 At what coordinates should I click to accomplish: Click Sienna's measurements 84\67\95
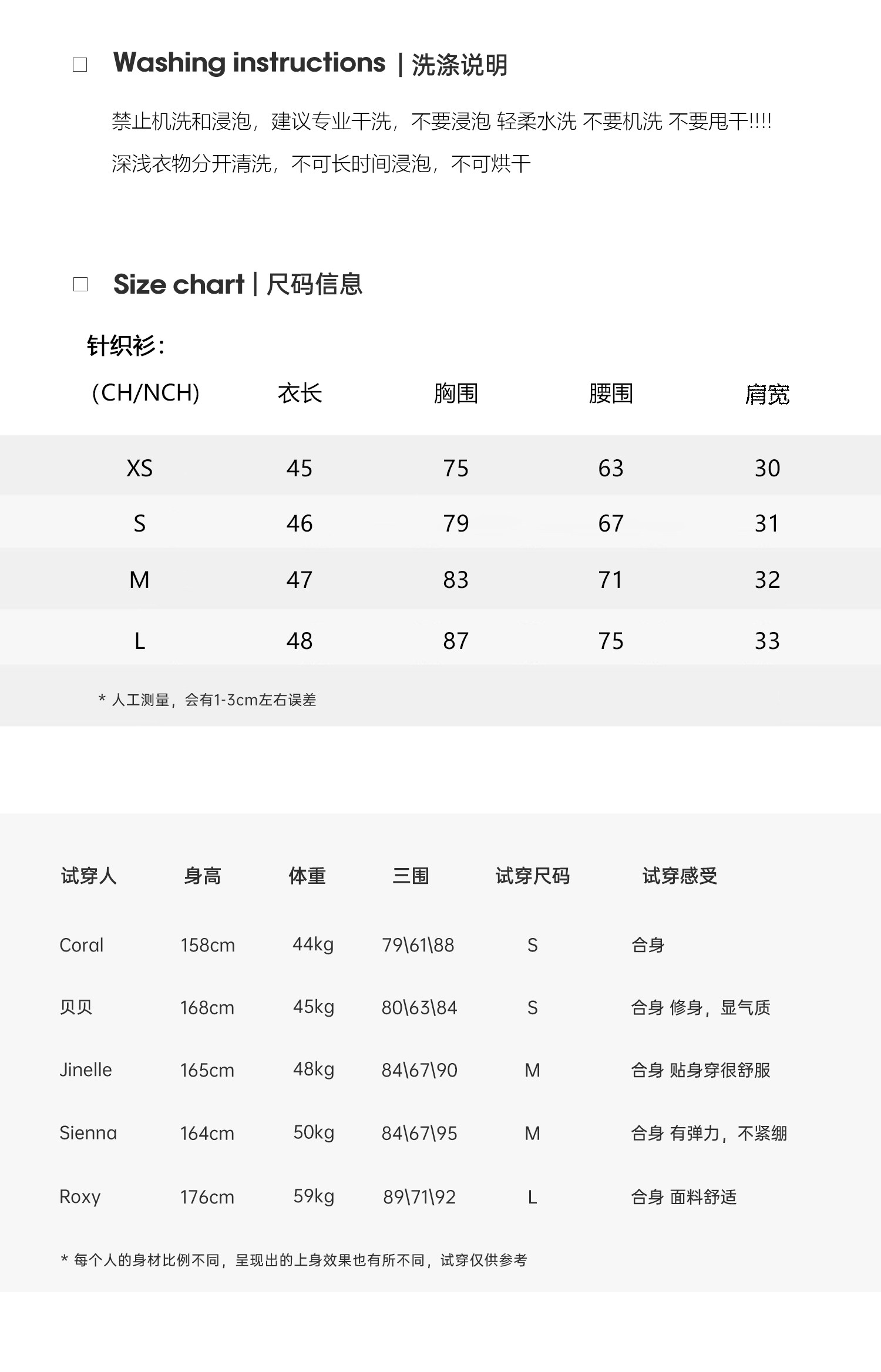point(419,1133)
